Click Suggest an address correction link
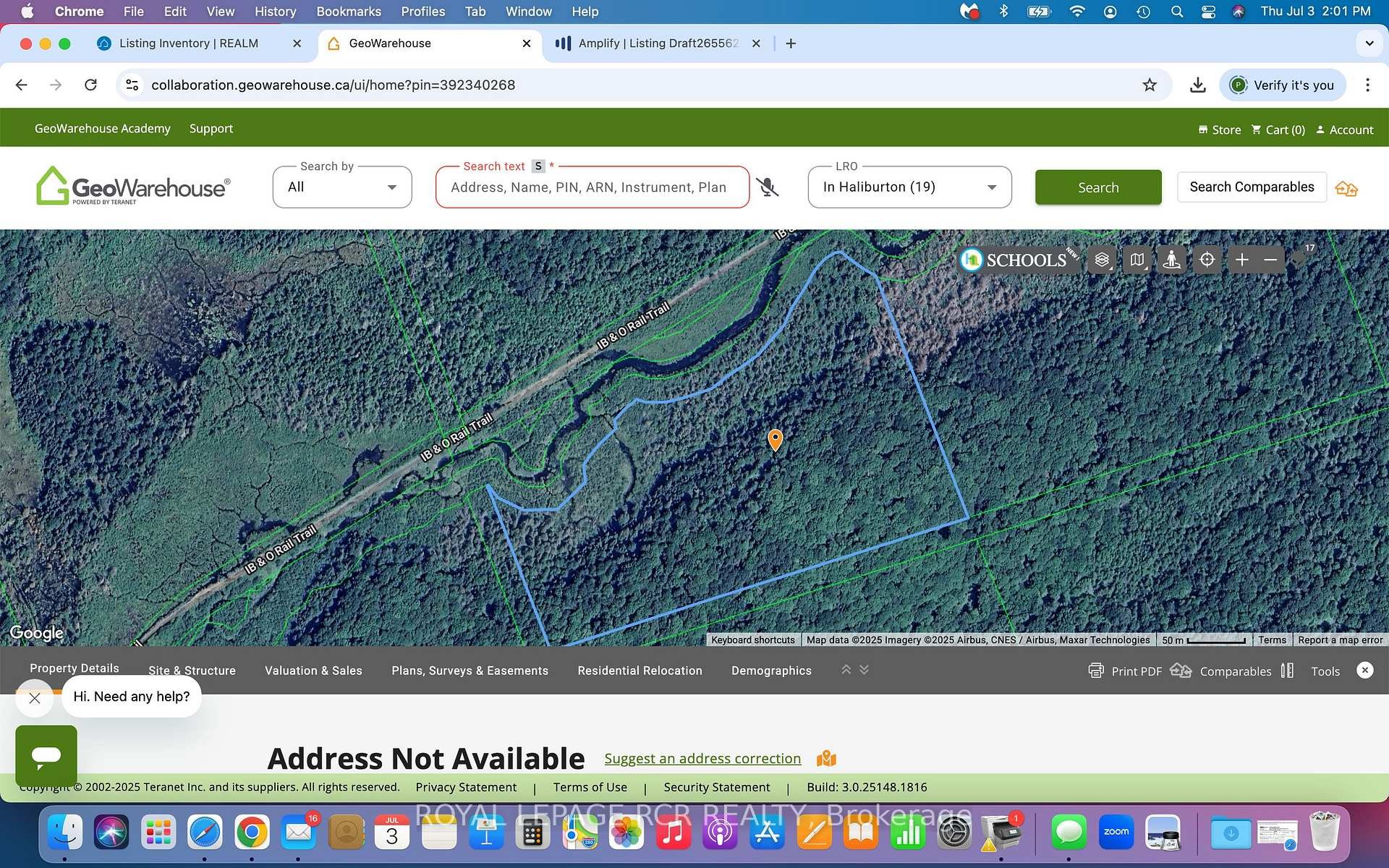The height and width of the screenshot is (868, 1389). (x=702, y=758)
